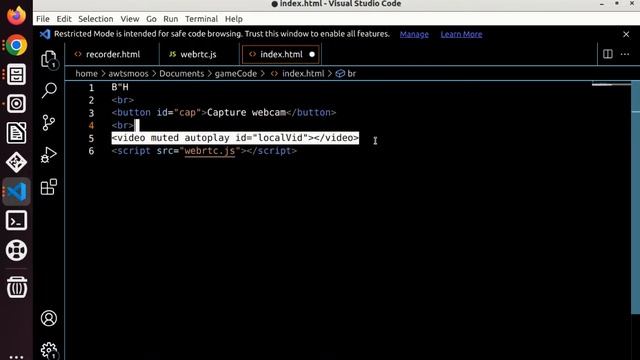
Task: Open the Files manager in dock
Action: click(x=16, y=75)
